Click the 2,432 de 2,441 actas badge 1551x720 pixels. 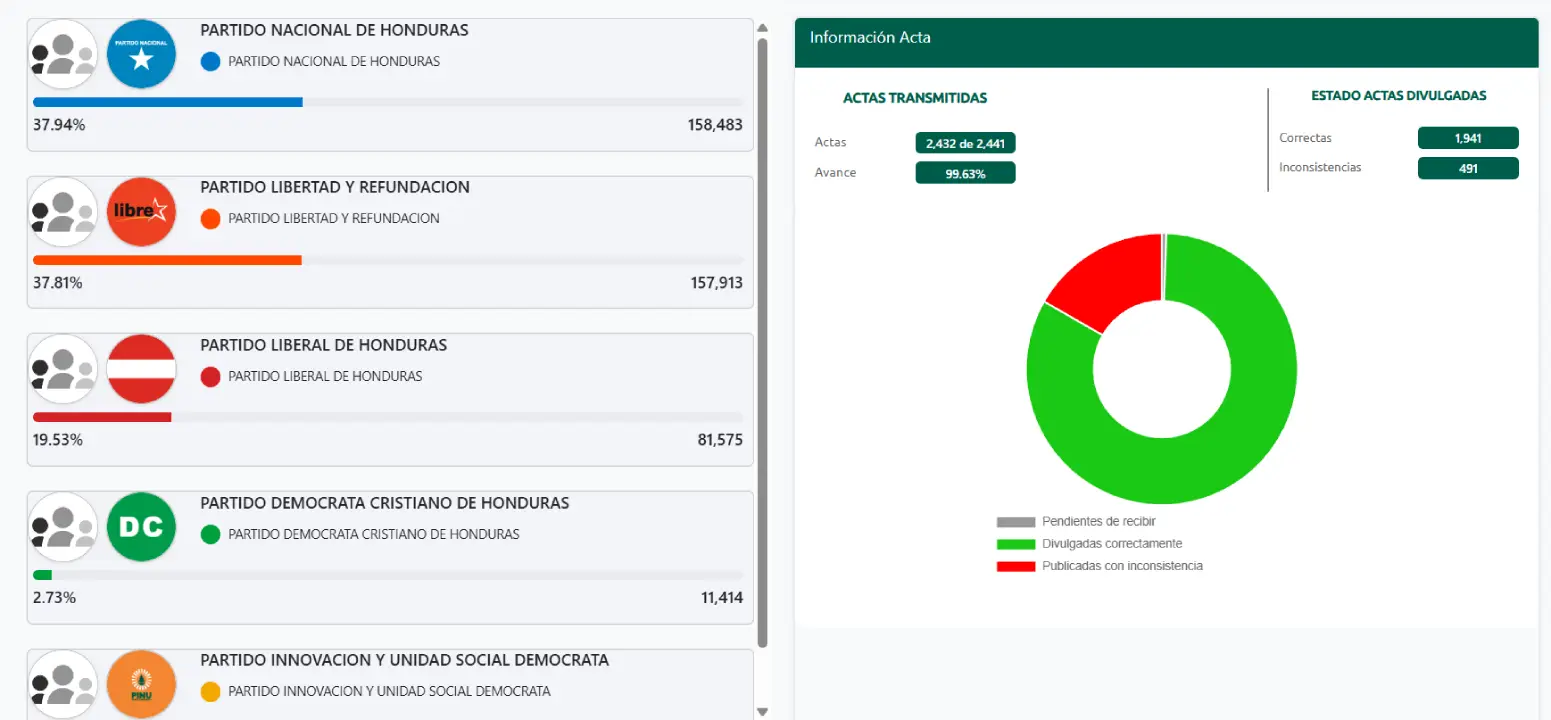pyautogui.click(x=965, y=143)
